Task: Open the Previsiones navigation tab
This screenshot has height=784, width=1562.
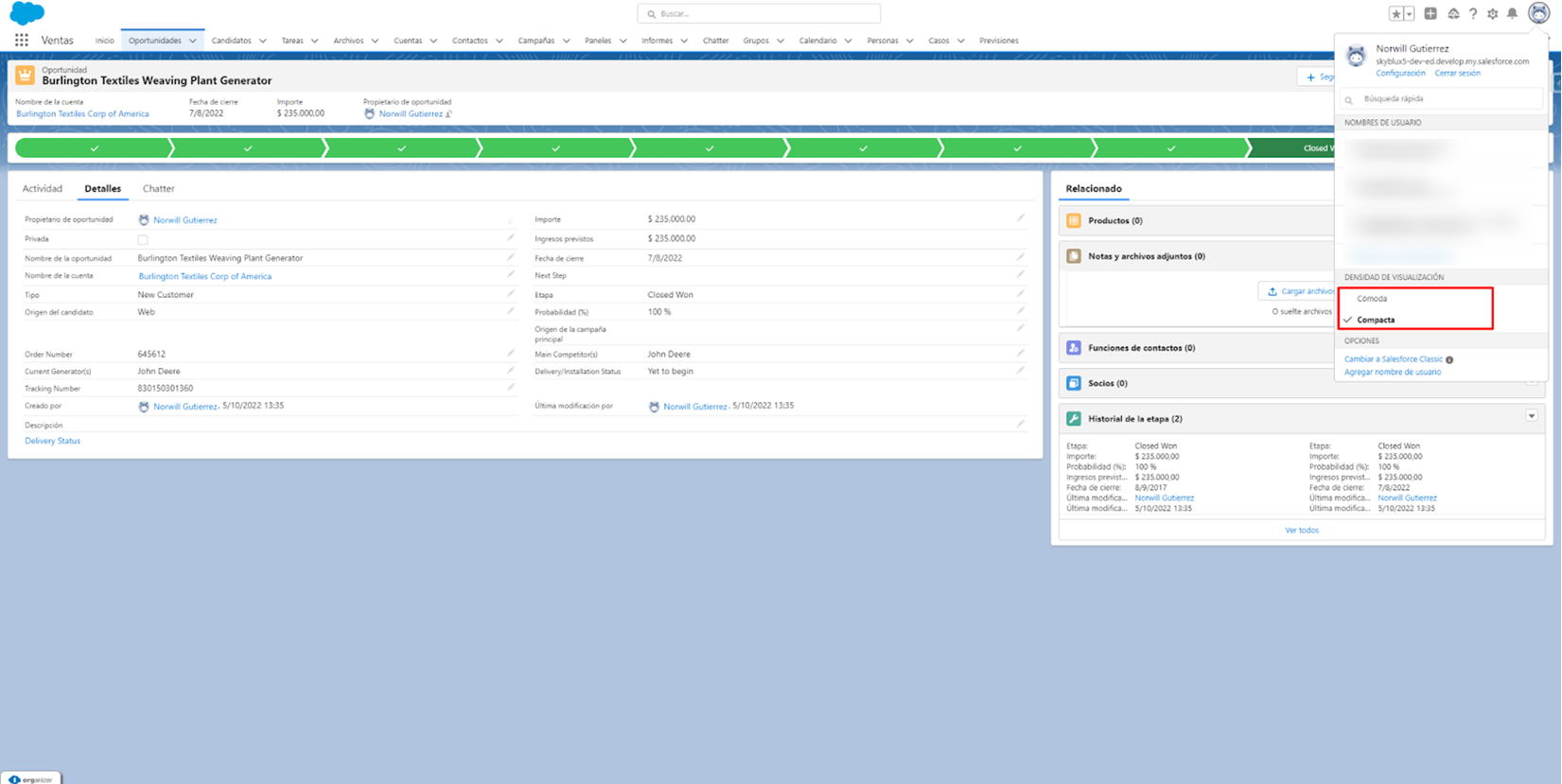Action: (x=999, y=41)
